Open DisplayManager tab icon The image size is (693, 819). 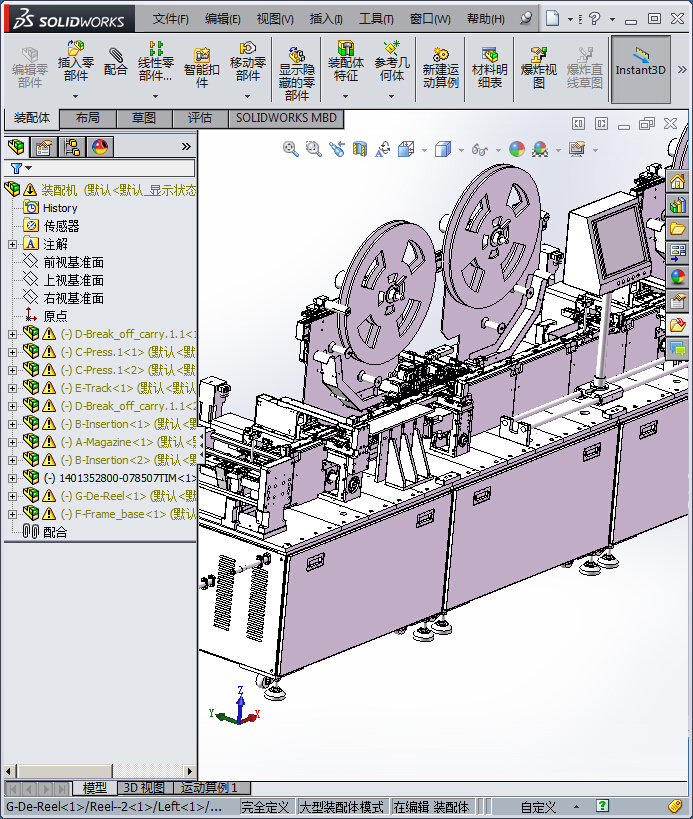pos(100,147)
